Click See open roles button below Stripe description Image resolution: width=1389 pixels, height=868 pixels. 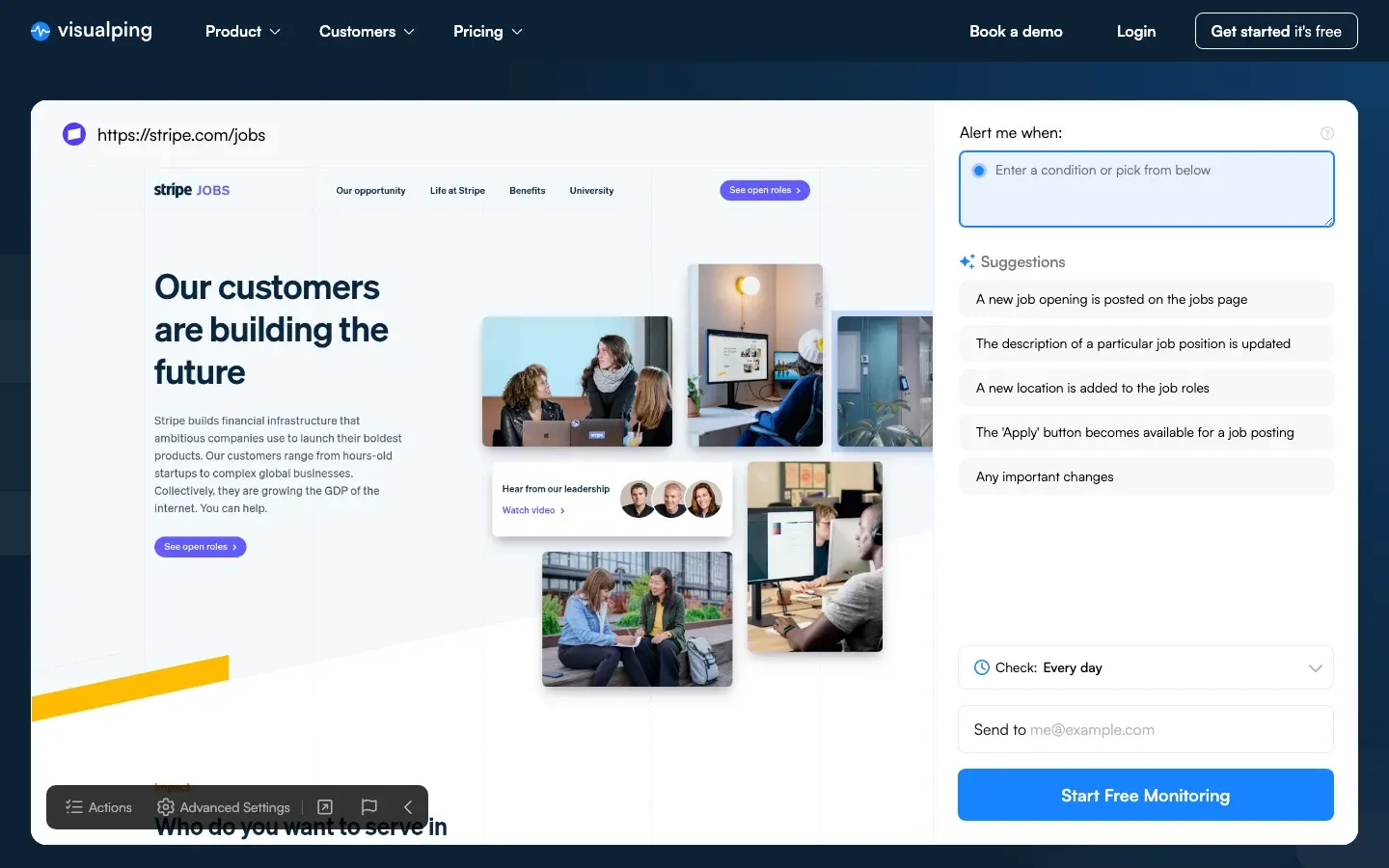(x=201, y=547)
